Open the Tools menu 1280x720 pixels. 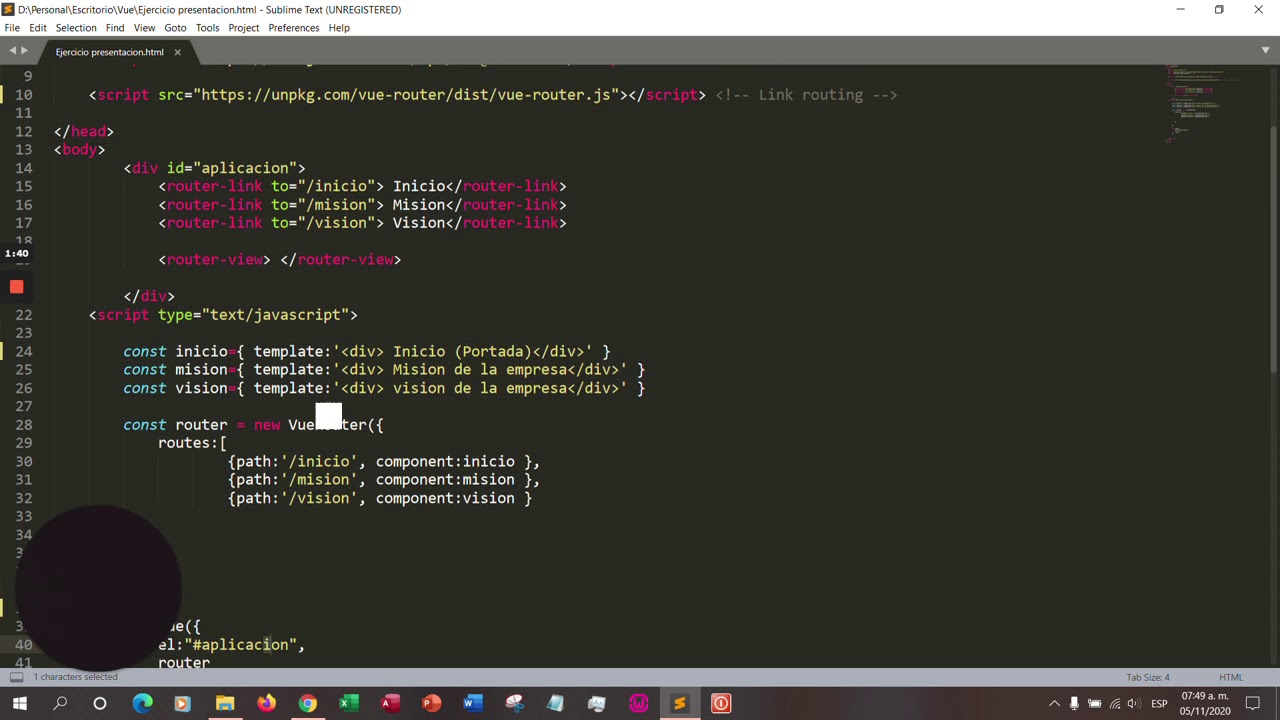coord(207,27)
